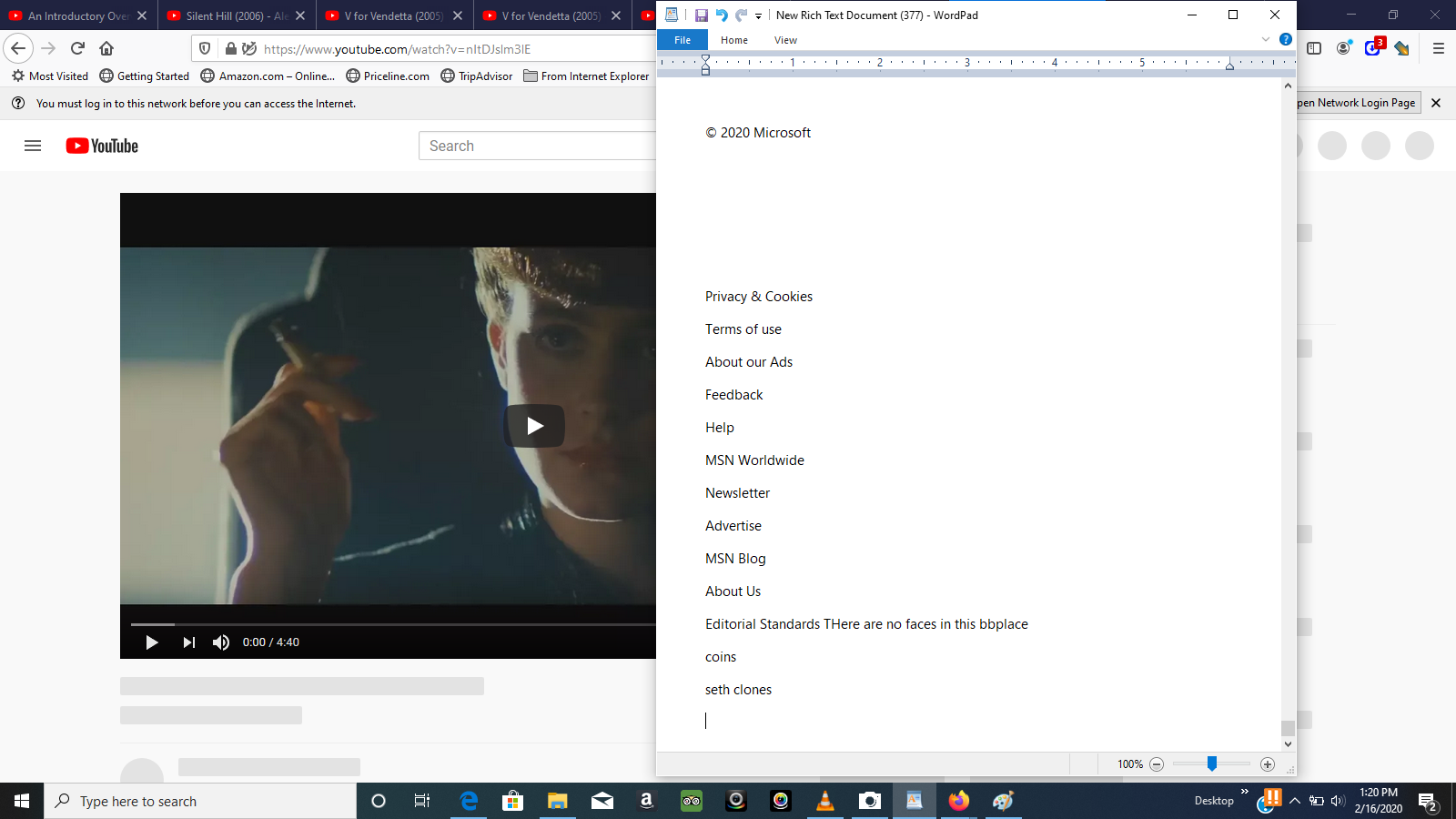Viewport: 1456px width, 819px height.
Task: Dismiss the network login notification bar
Action: 1436,103
